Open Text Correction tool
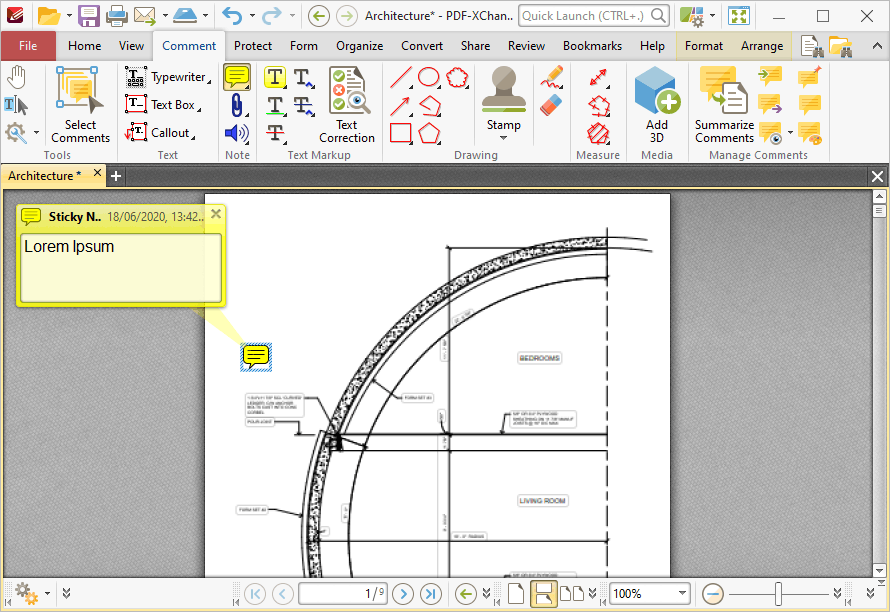This screenshot has width=890, height=612. pyautogui.click(x=347, y=105)
